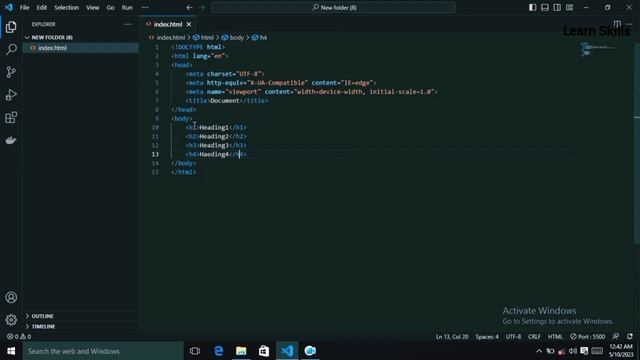
Task: Open the Customize Layout icon
Action: tap(569, 7)
